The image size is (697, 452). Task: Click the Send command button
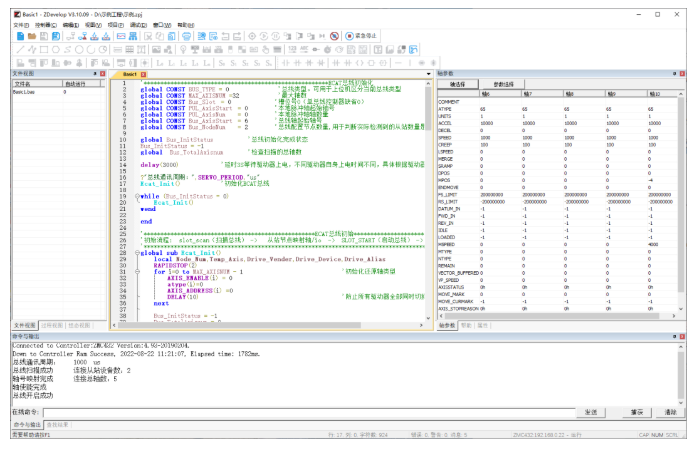point(591,412)
